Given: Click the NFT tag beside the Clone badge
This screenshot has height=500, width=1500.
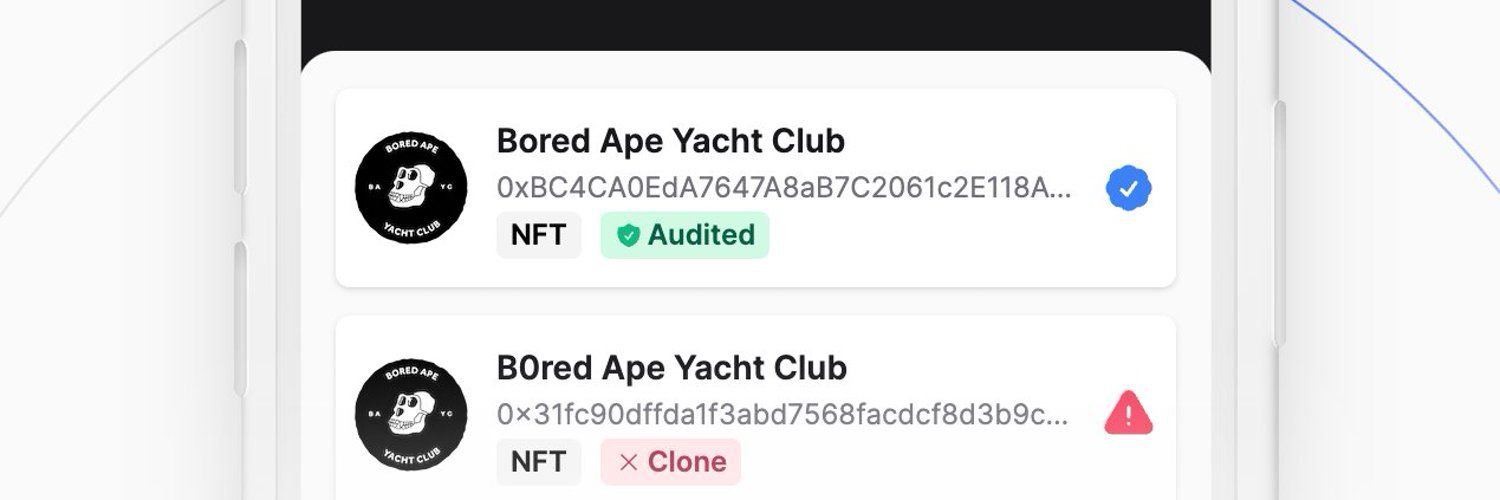Looking at the screenshot, I should [x=538, y=461].
